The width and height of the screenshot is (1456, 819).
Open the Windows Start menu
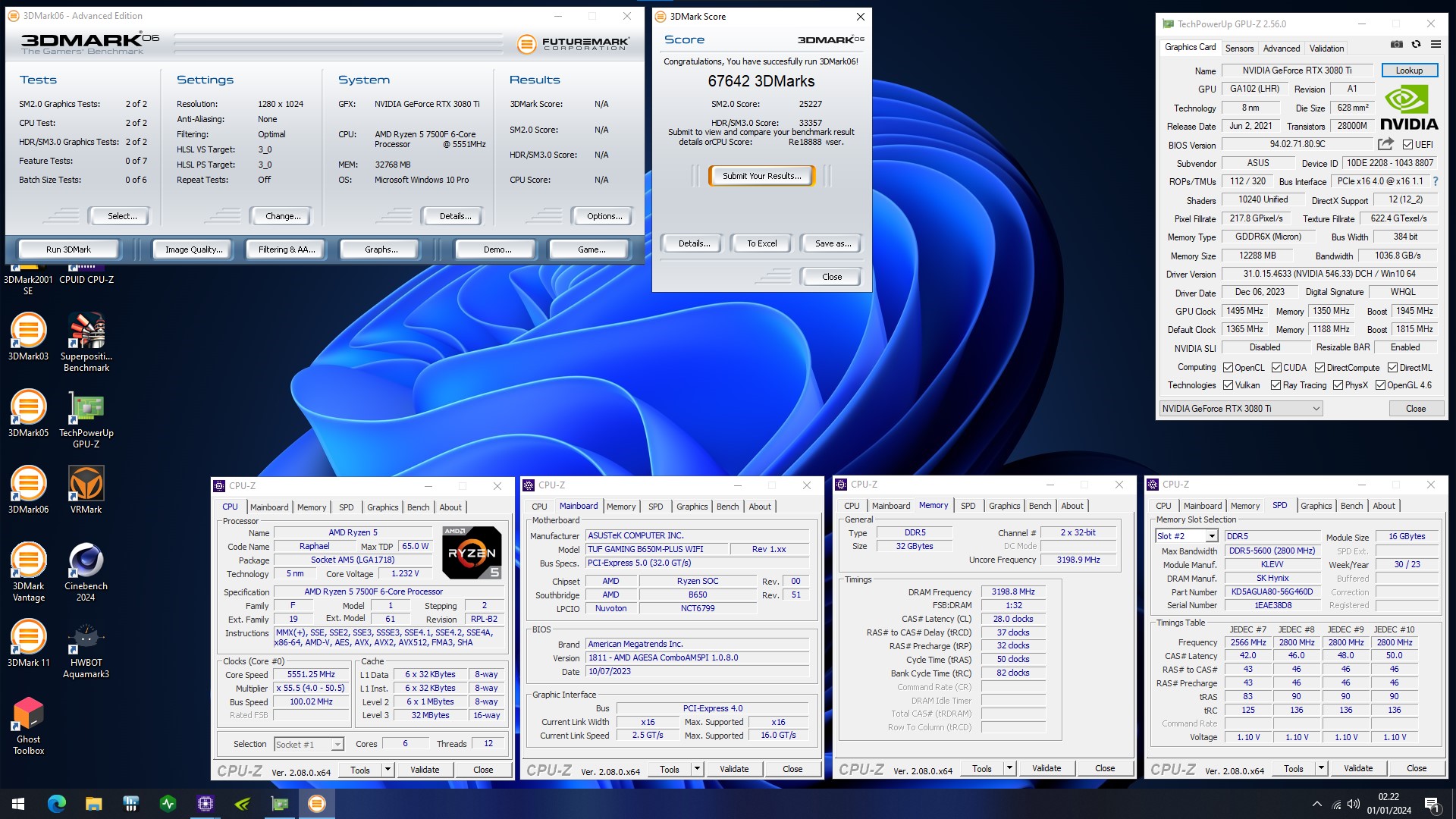click(x=18, y=804)
